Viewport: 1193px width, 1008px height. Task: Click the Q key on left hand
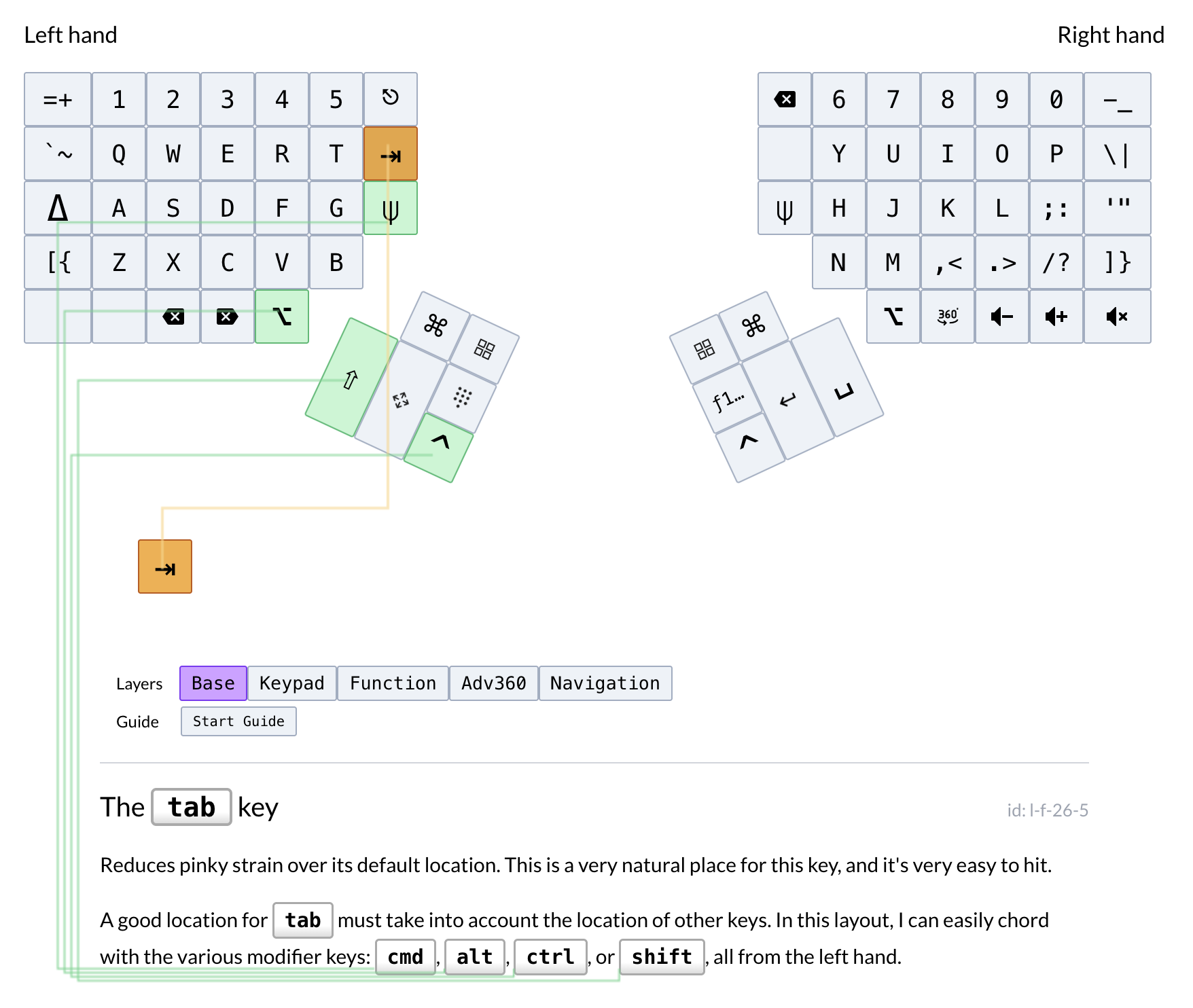click(119, 154)
